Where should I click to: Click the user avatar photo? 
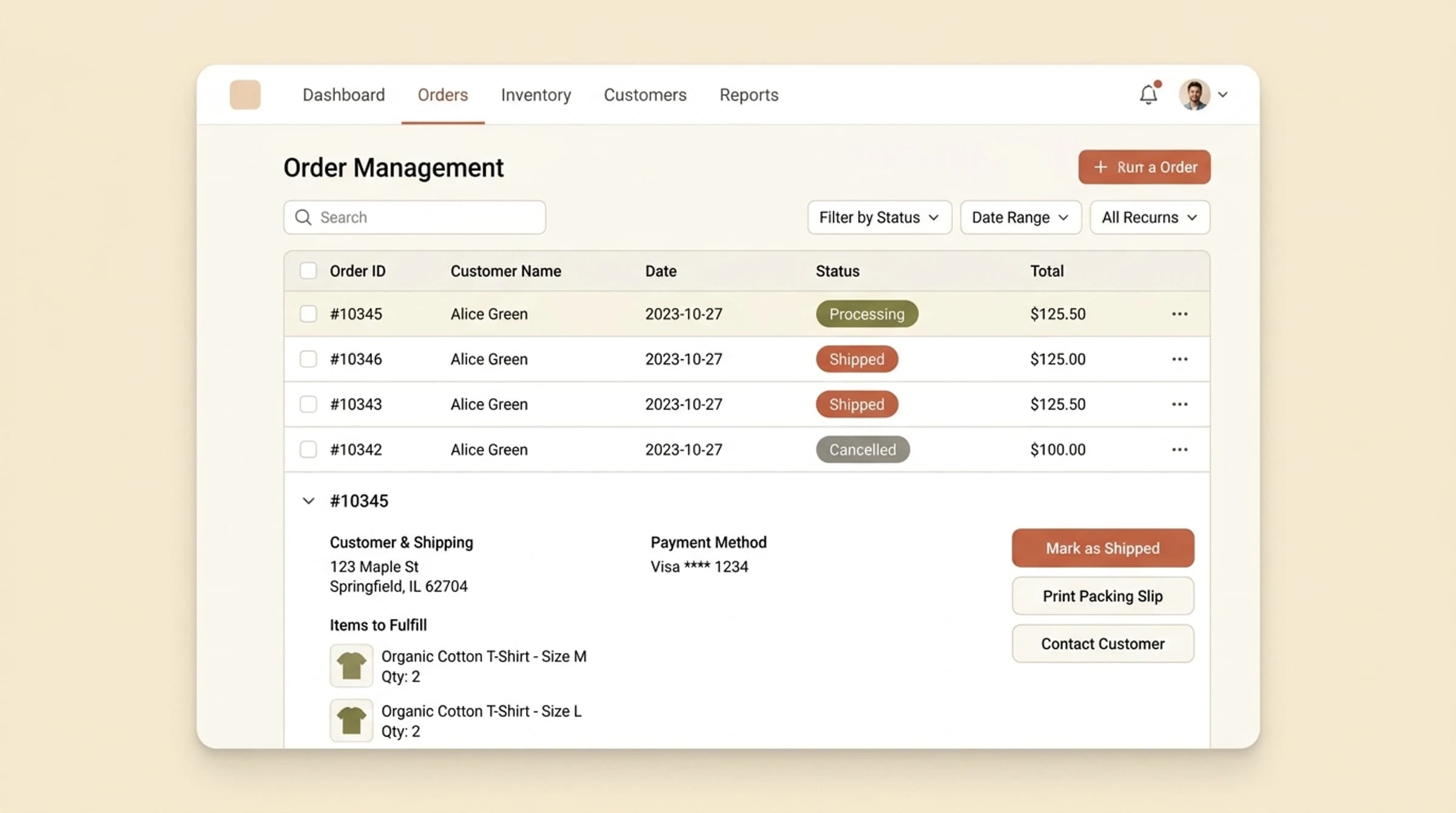click(x=1195, y=95)
